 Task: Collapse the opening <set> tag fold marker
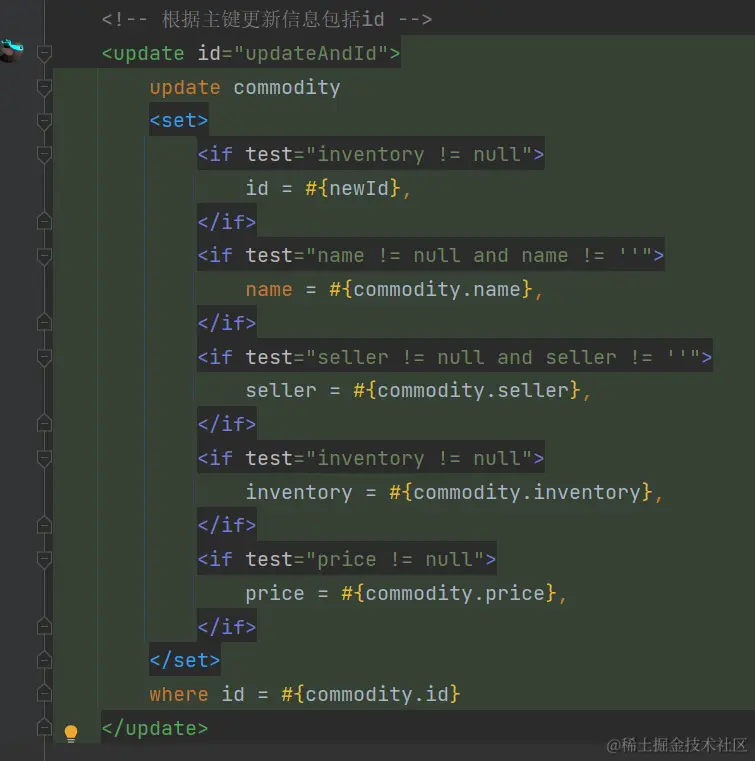(44, 121)
